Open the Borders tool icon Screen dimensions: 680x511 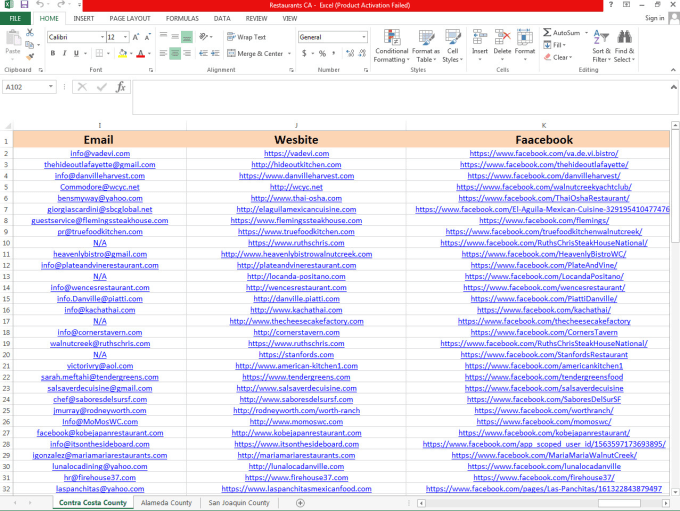pyautogui.click(x=99, y=53)
